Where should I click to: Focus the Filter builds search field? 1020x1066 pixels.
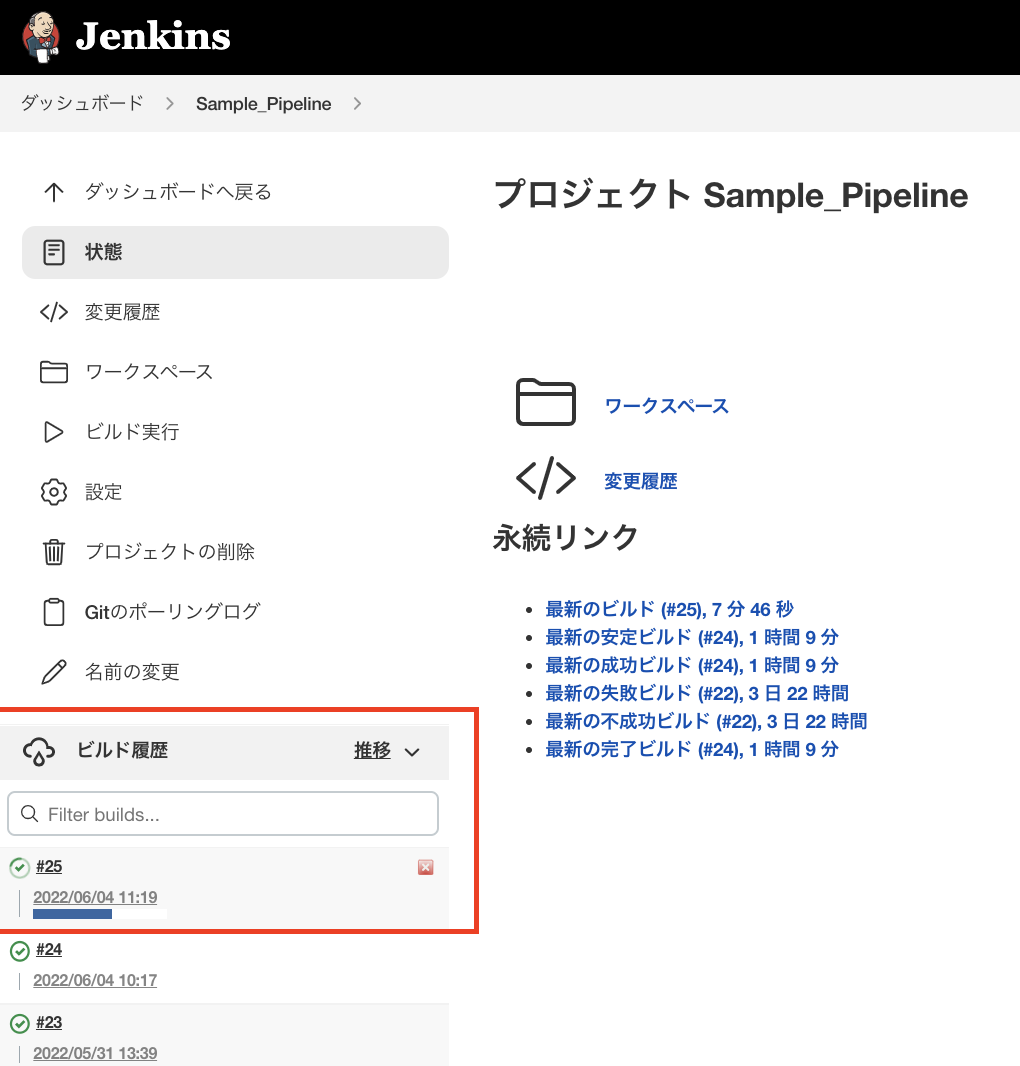coord(223,814)
